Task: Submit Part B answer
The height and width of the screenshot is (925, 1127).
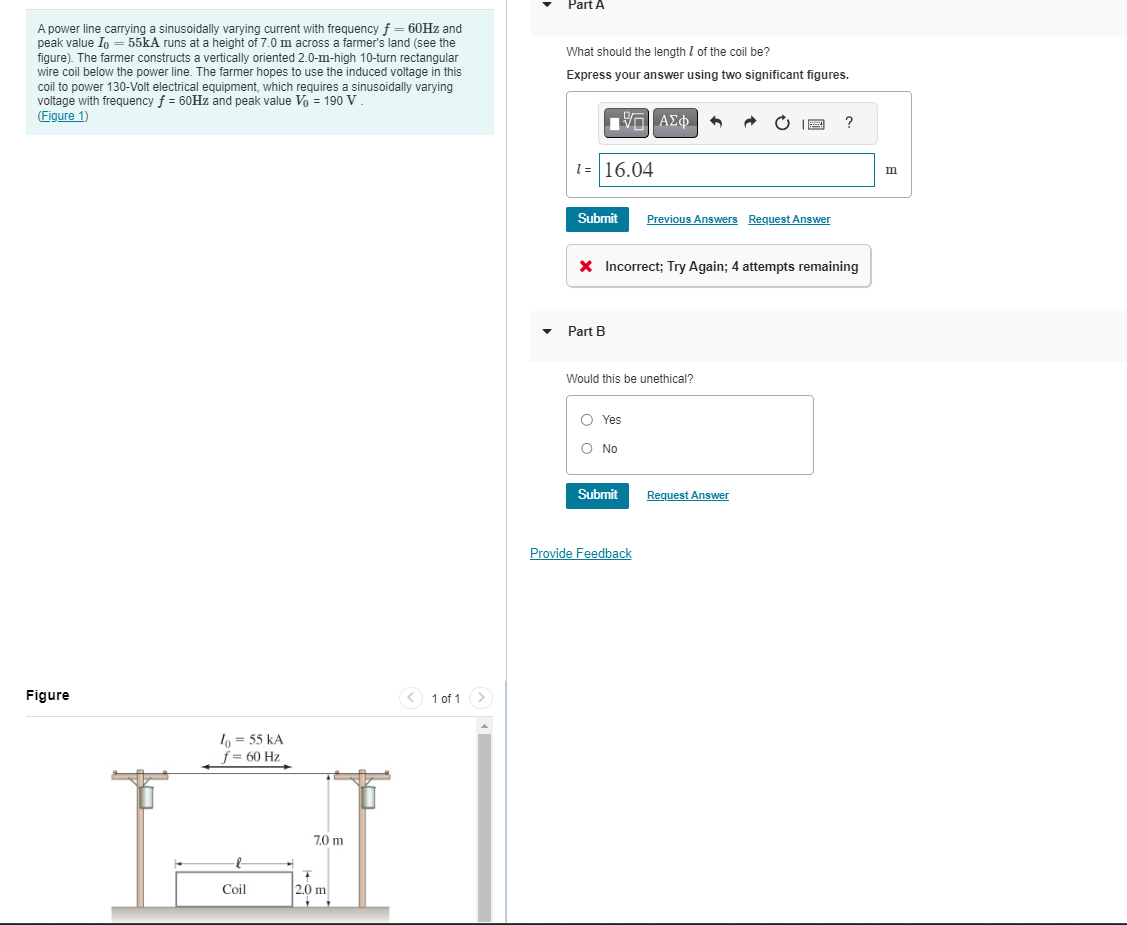Action: (597, 495)
